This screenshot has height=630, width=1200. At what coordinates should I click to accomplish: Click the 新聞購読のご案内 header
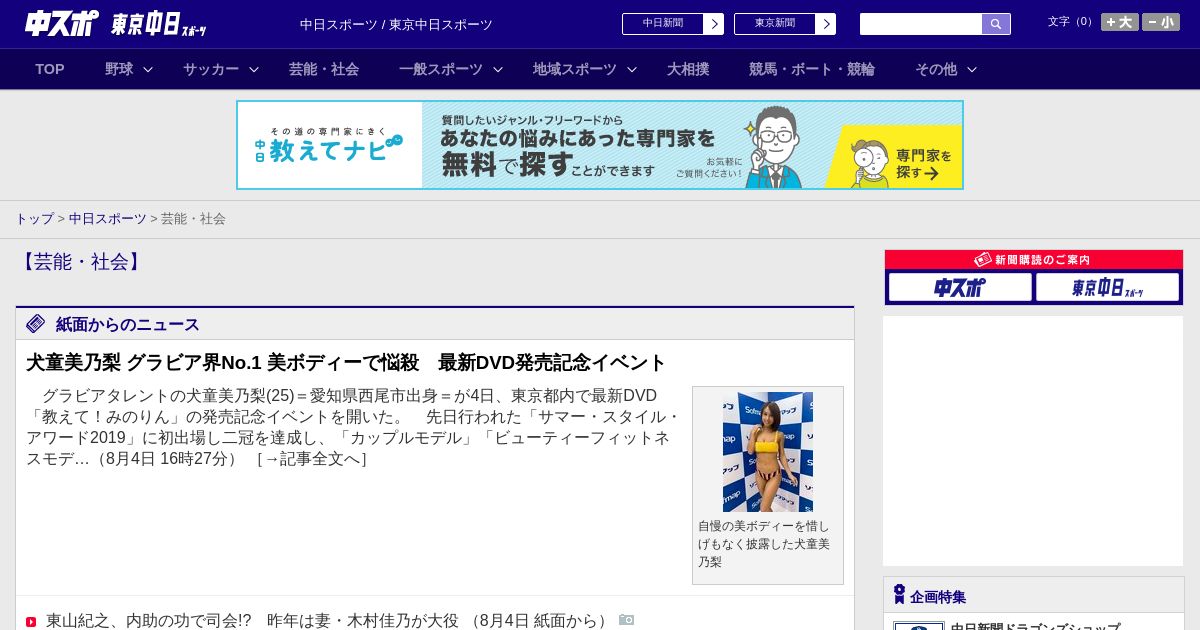(x=1034, y=260)
